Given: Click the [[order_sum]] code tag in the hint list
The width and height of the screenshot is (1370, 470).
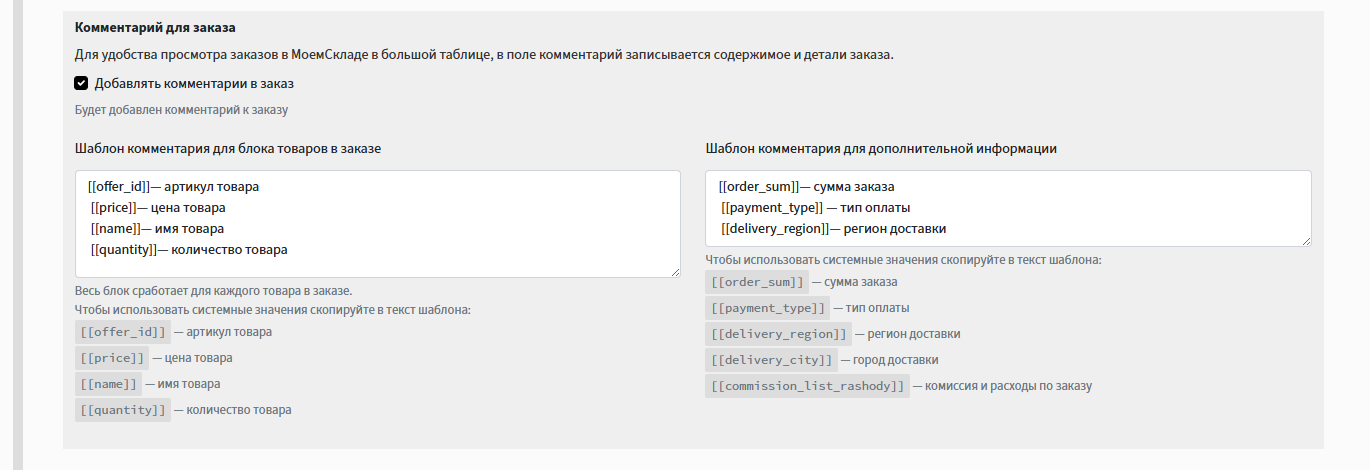Looking at the screenshot, I should (x=757, y=282).
